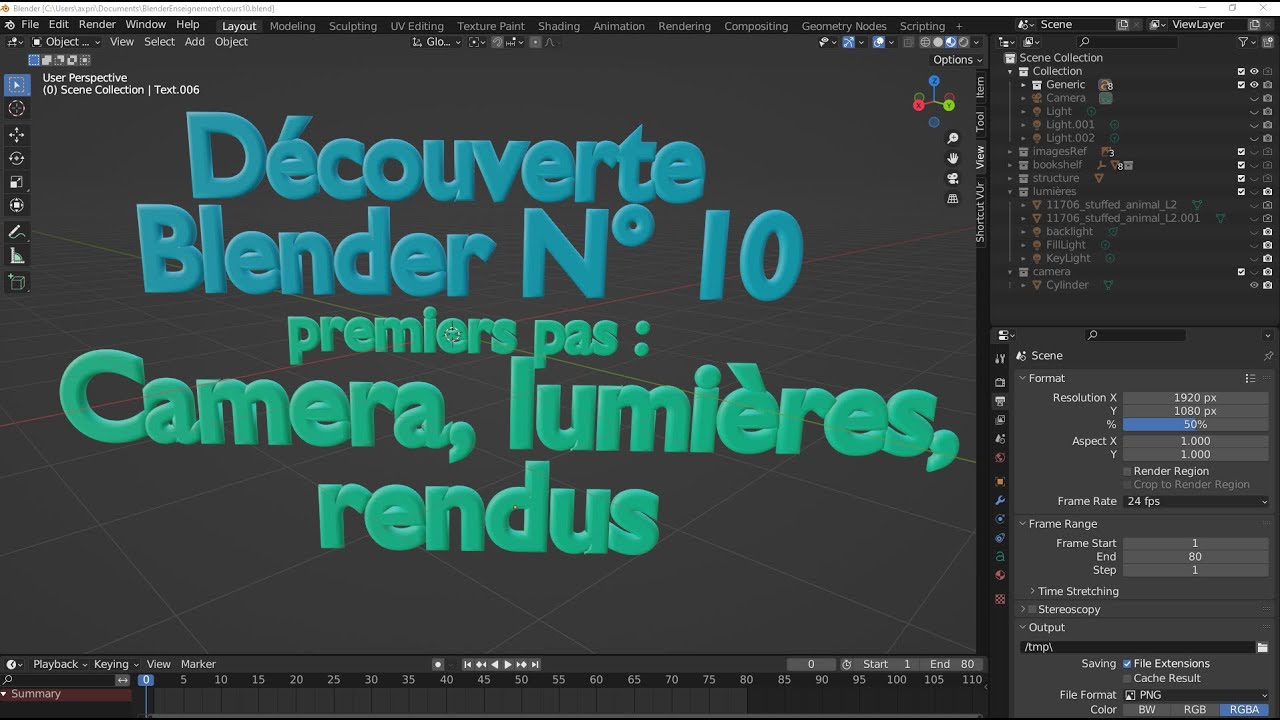The width and height of the screenshot is (1280, 720).
Task: Open the Output properties printer tab
Action: tap(1000, 401)
